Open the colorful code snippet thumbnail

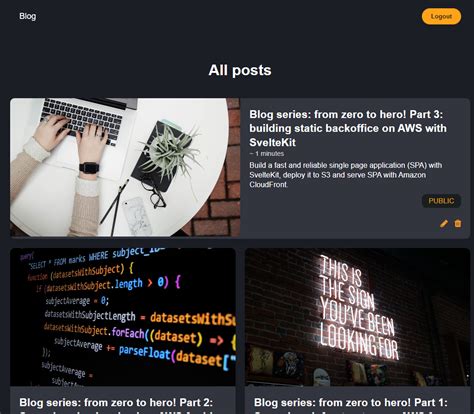[x=123, y=317]
